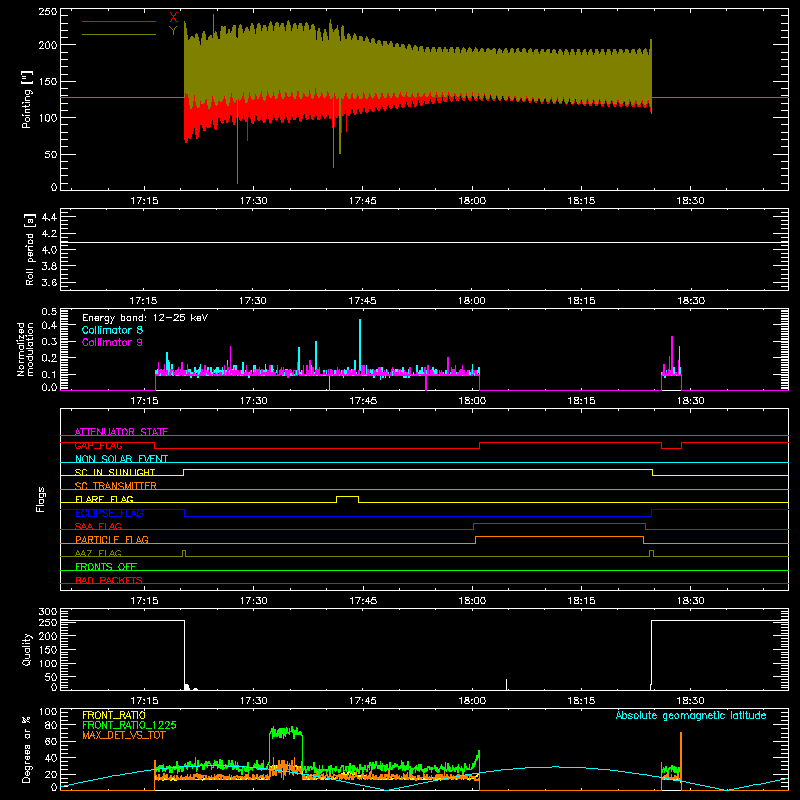Select the GAP_FLAG label
800x800 pixels.
[98, 445]
